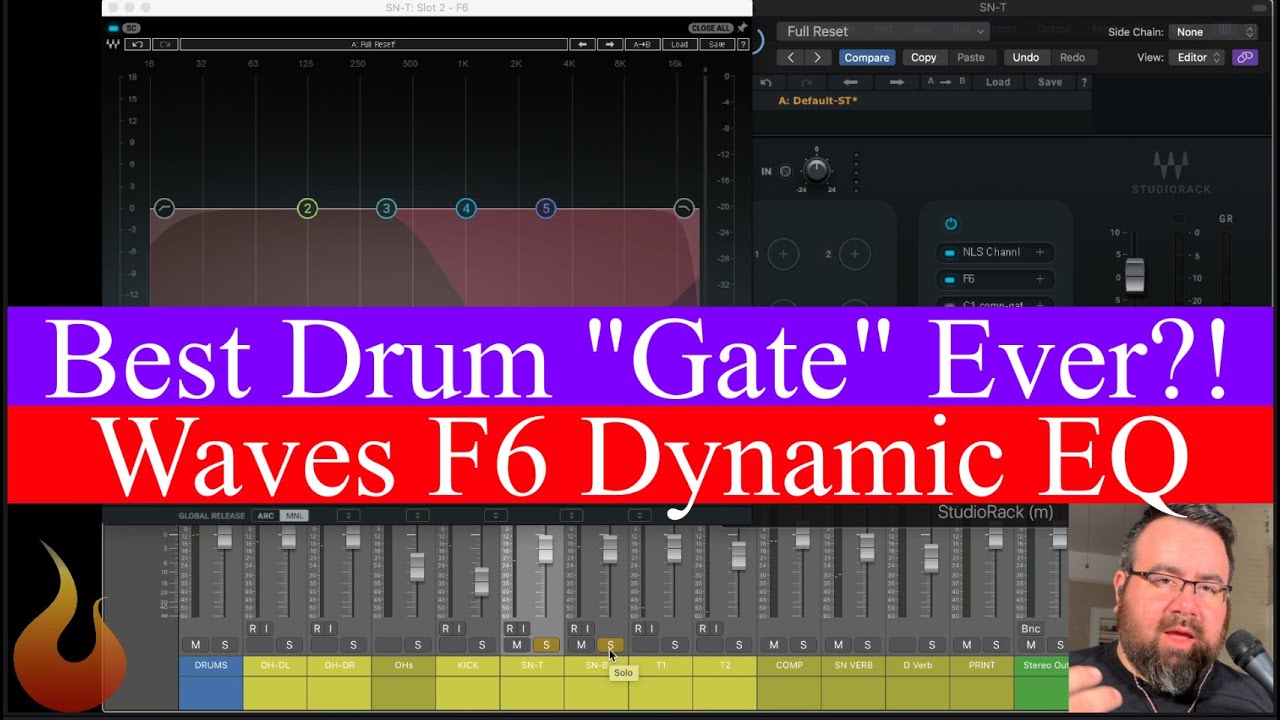Click Save in the F6 toolbar
The image size is (1280, 720).
point(717,44)
